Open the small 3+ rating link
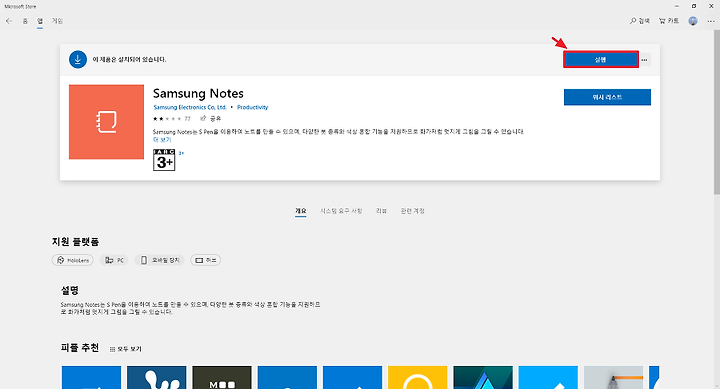 (x=181, y=153)
